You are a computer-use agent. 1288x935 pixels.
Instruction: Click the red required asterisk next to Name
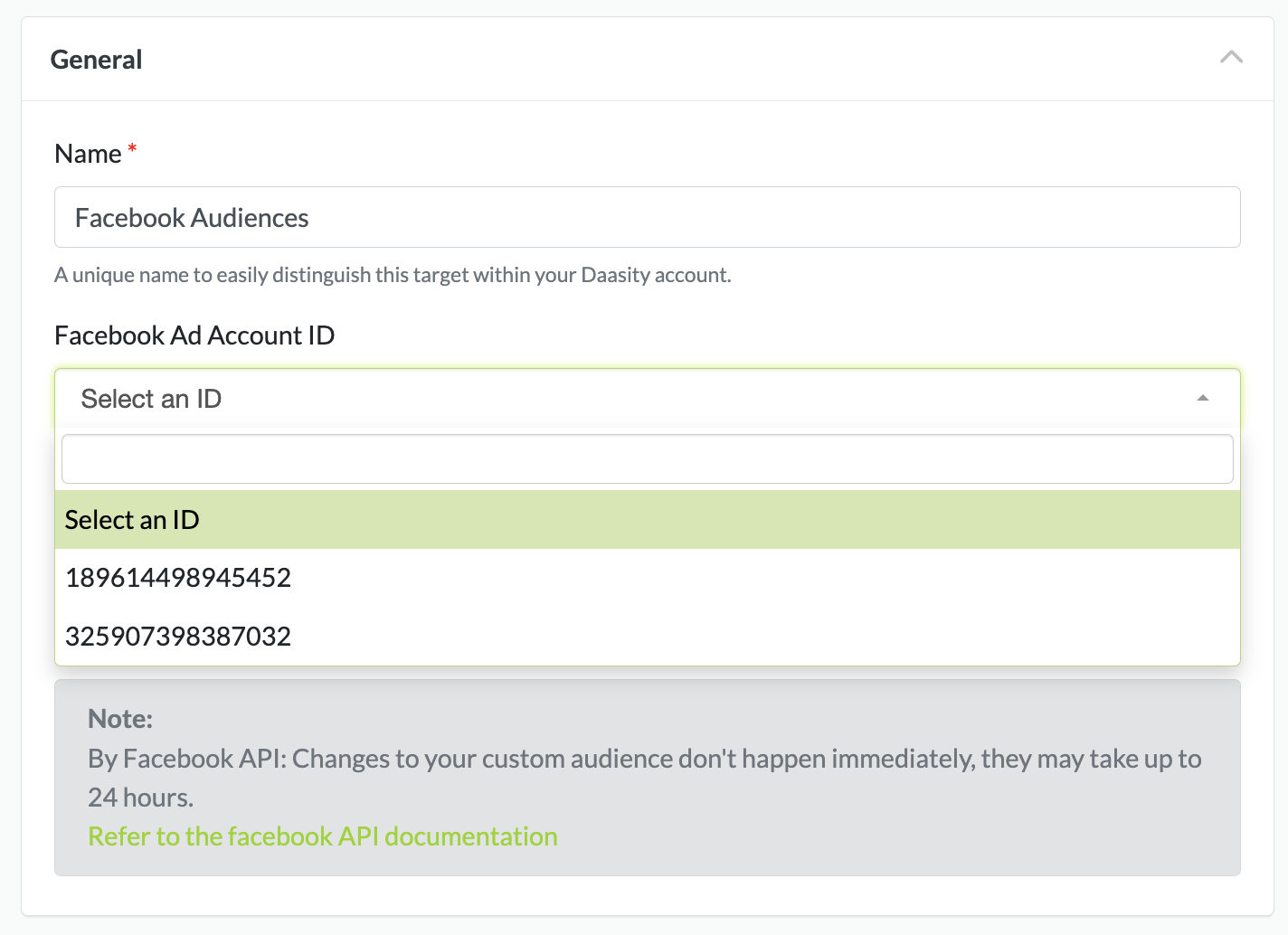(132, 149)
